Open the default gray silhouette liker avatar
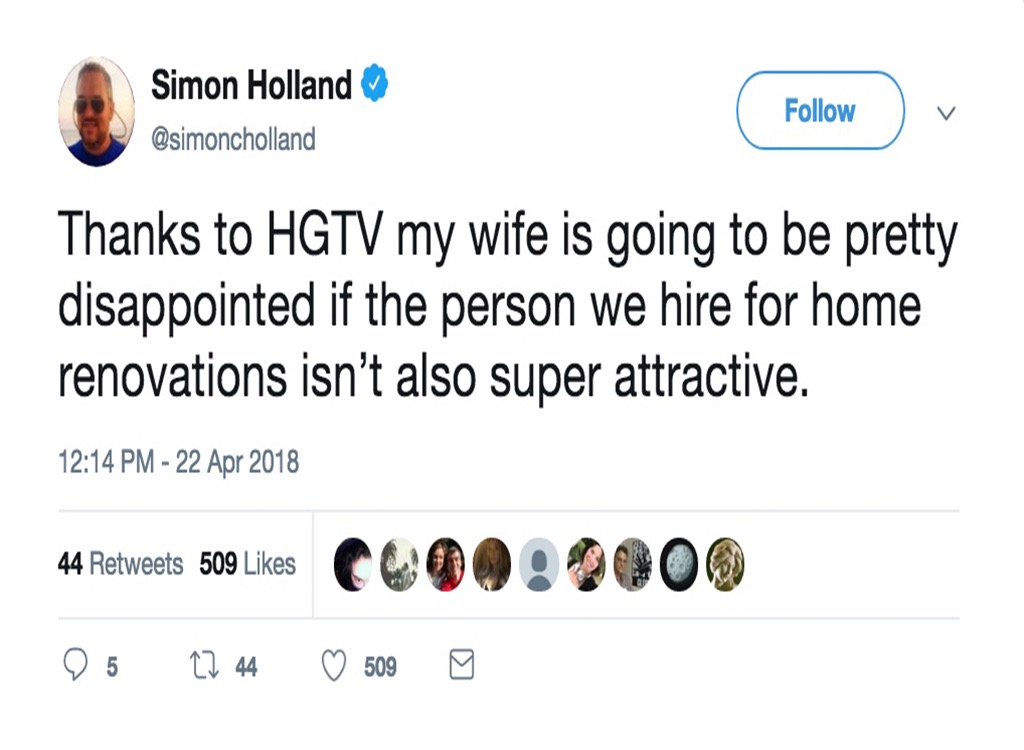 [x=539, y=565]
